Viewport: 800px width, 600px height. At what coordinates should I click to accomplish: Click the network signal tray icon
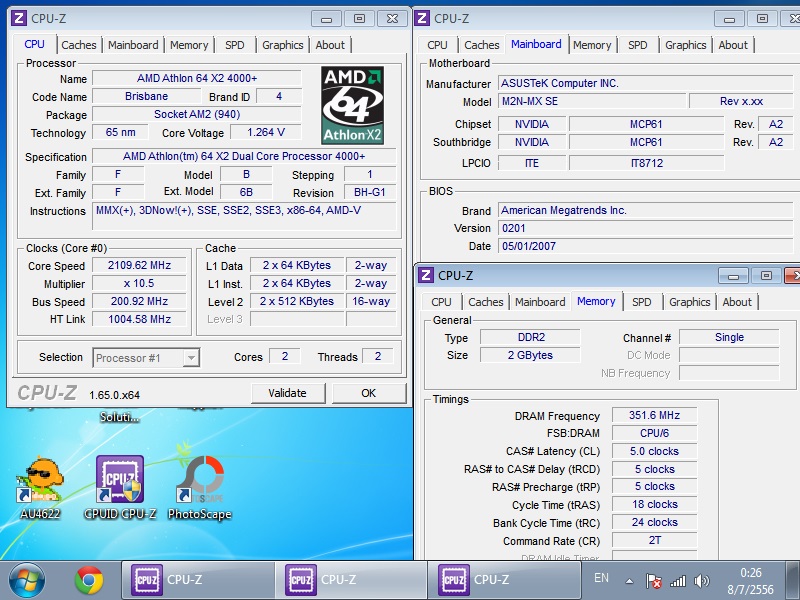coord(678,580)
